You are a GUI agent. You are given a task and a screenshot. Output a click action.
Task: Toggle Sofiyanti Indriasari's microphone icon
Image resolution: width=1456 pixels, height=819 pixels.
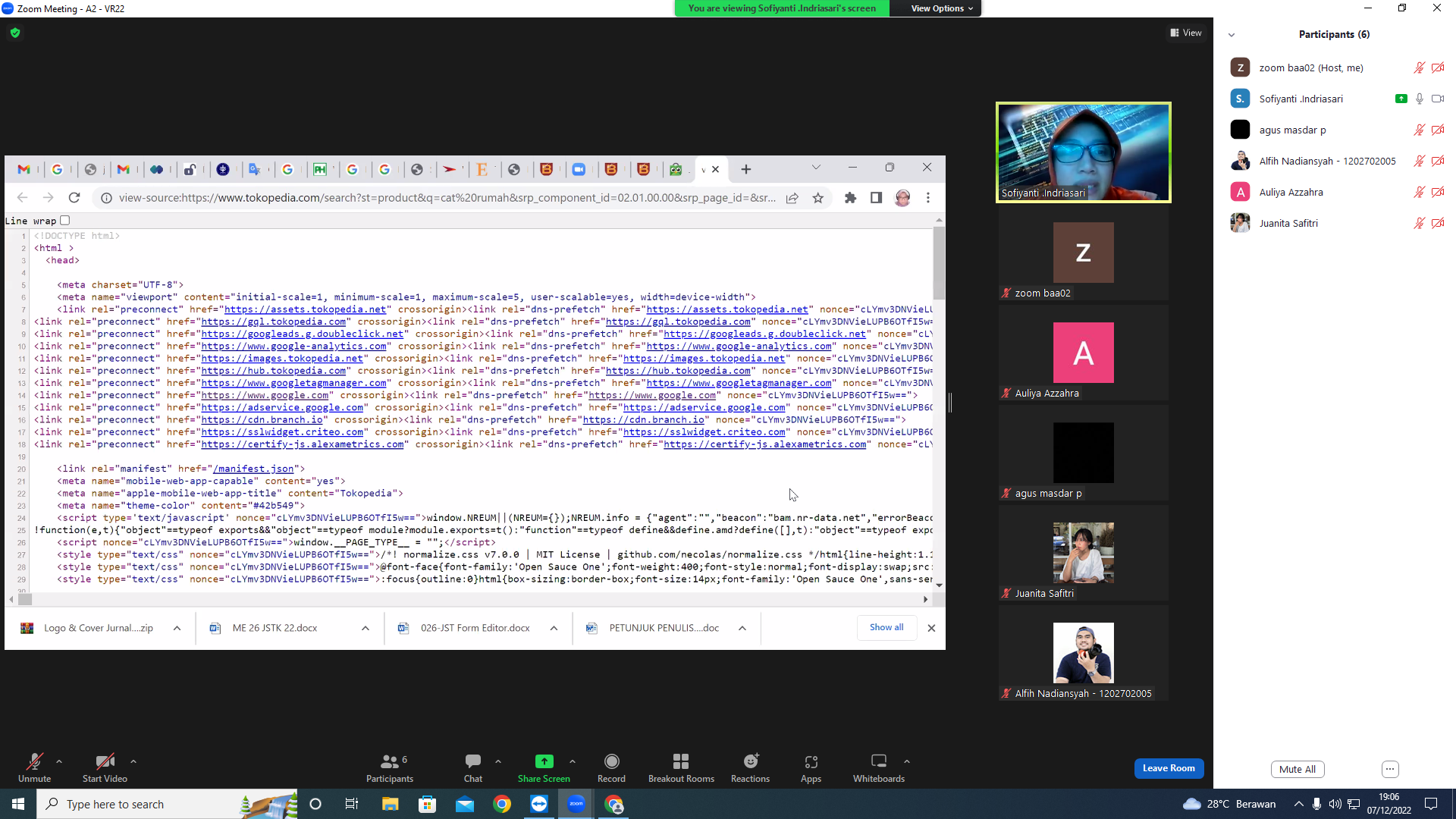pyautogui.click(x=1420, y=99)
